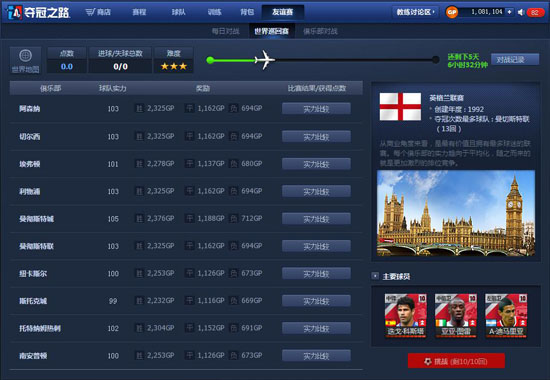Click the 夺冠之路 game logo
Image resolution: width=550 pixels, height=380 pixels.
39,13
